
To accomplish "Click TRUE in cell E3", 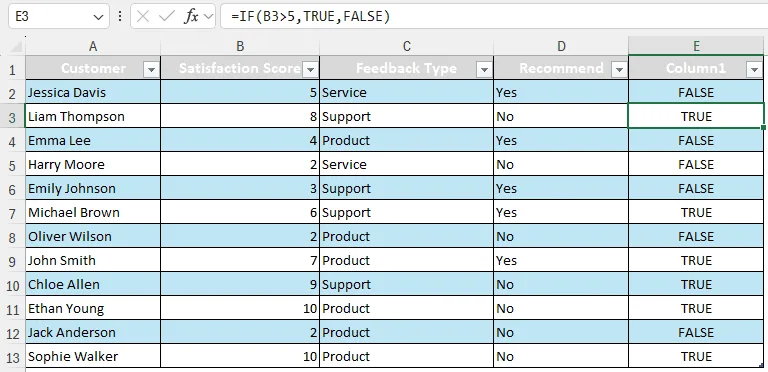I will coord(696,116).
